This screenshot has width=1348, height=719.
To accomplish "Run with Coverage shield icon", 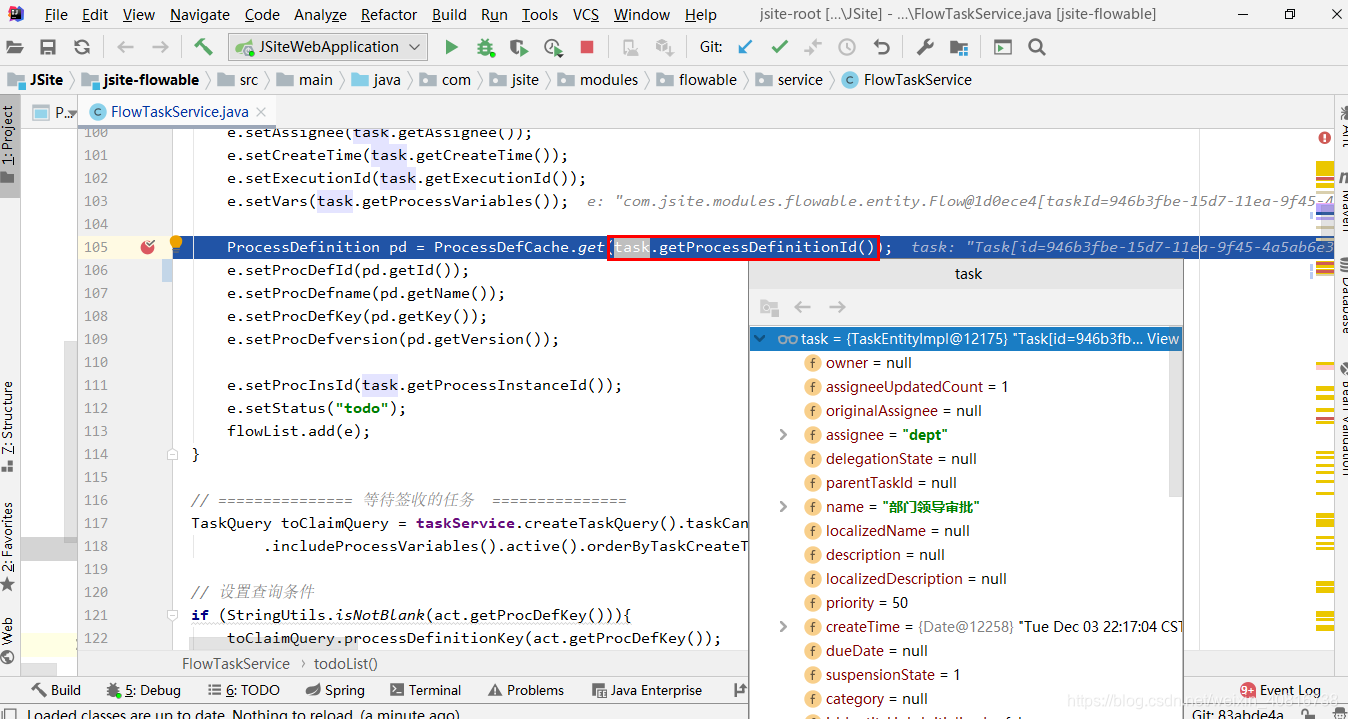I will pos(518,47).
